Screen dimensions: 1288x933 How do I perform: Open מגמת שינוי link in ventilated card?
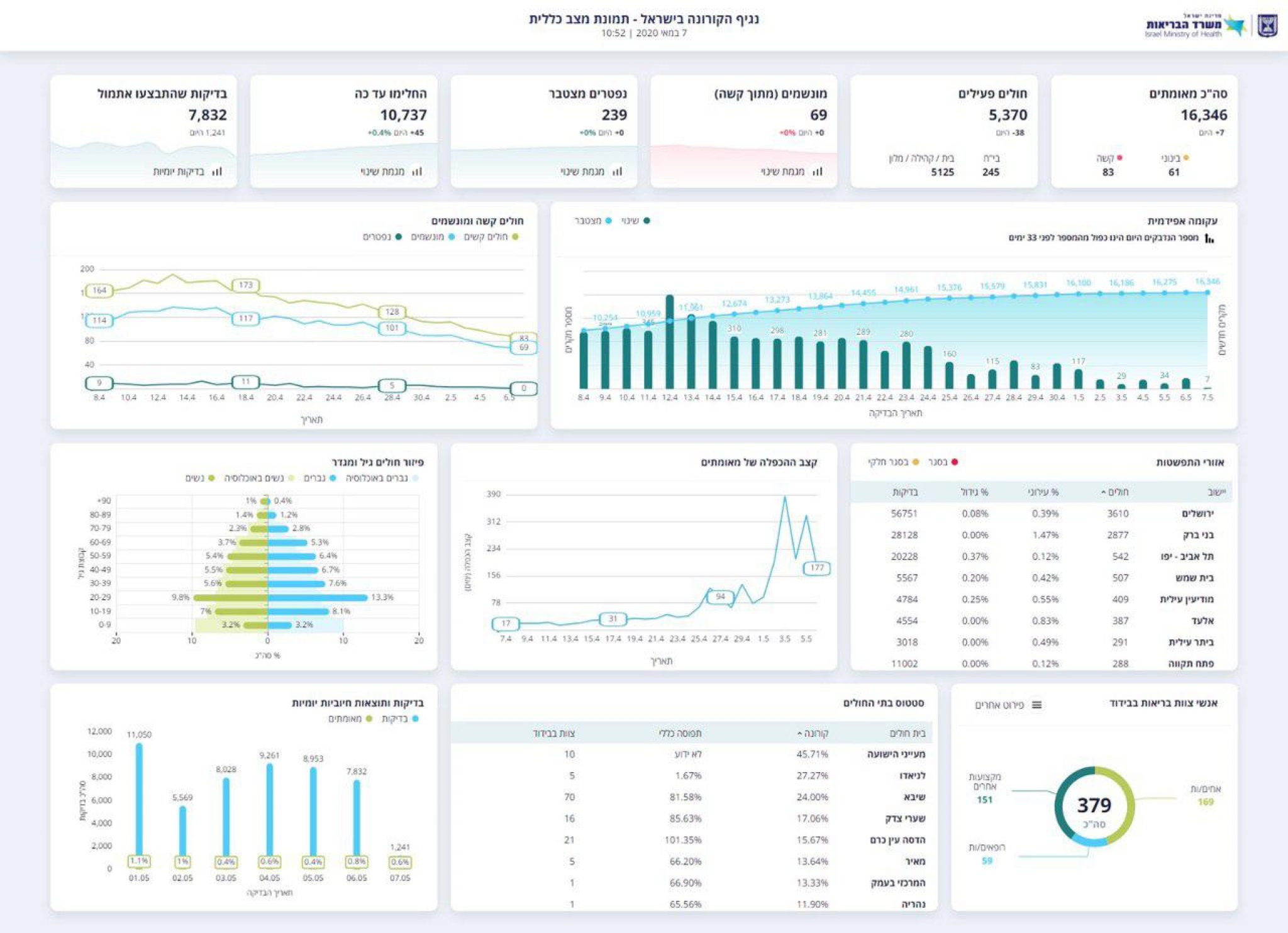pyautogui.click(x=782, y=171)
